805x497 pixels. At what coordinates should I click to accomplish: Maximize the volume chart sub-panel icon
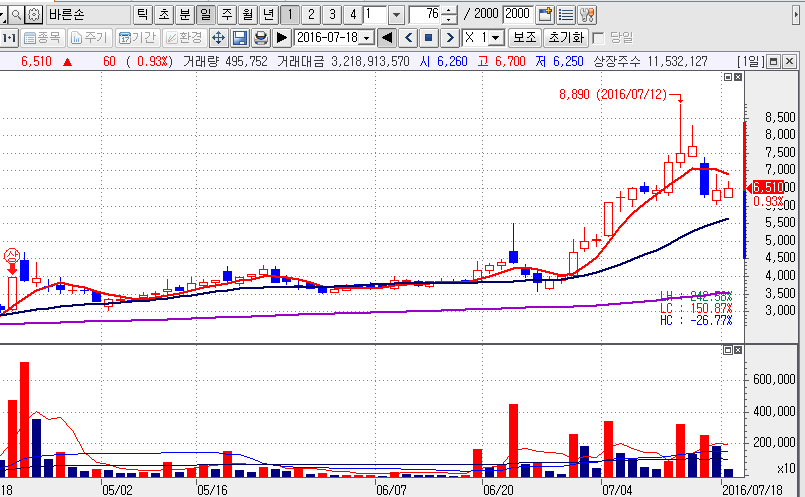[x=728, y=350]
